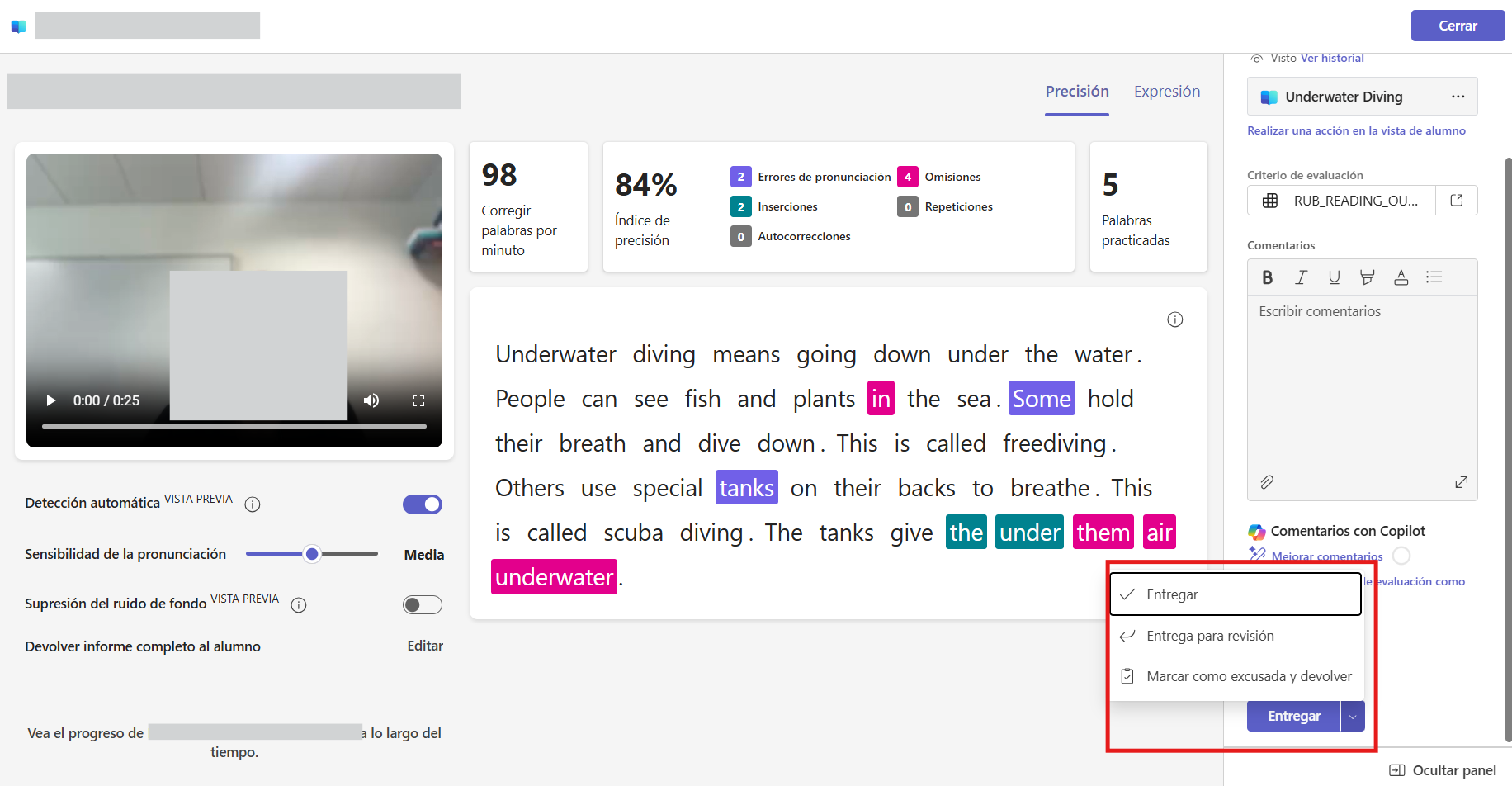Open Underwater Diving more options menu
Screen dimensions: 1512x786
[x=1458, y=97]
